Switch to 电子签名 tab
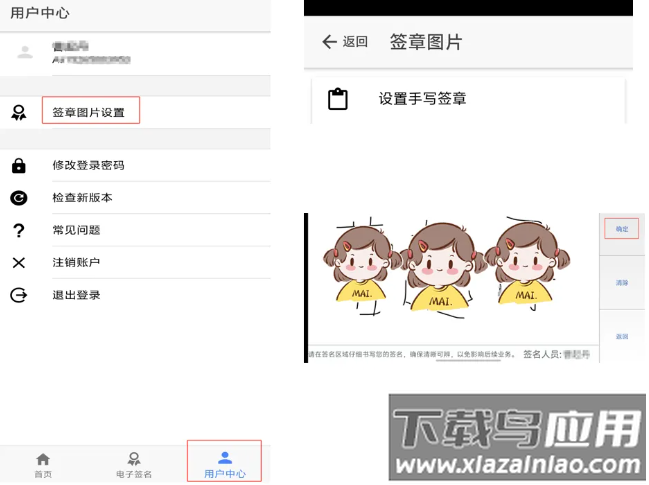 pos(134,465)
